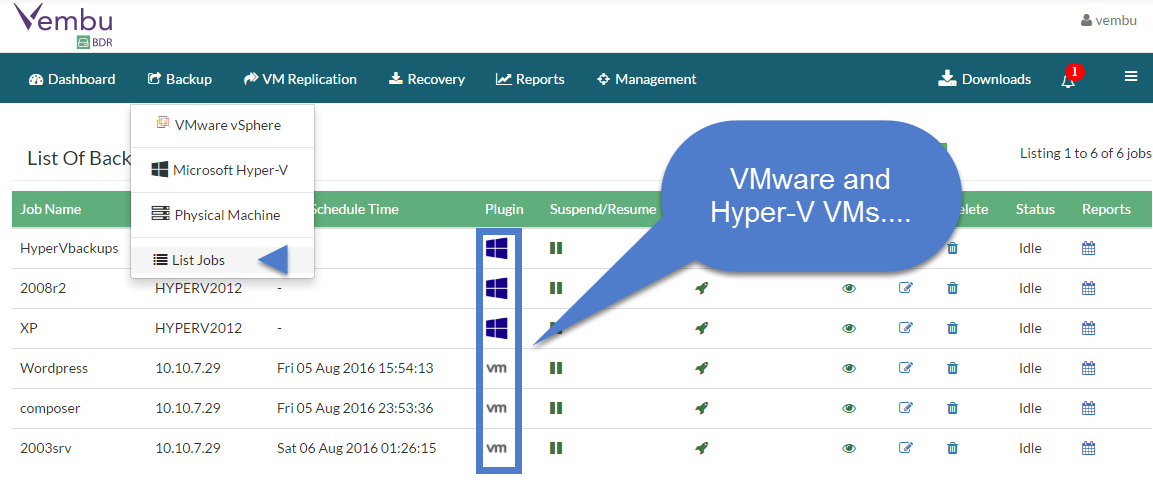Run 2003srv job now rocket icon
The width and height of the screenshot is (1153, 482).
[702, 447]
